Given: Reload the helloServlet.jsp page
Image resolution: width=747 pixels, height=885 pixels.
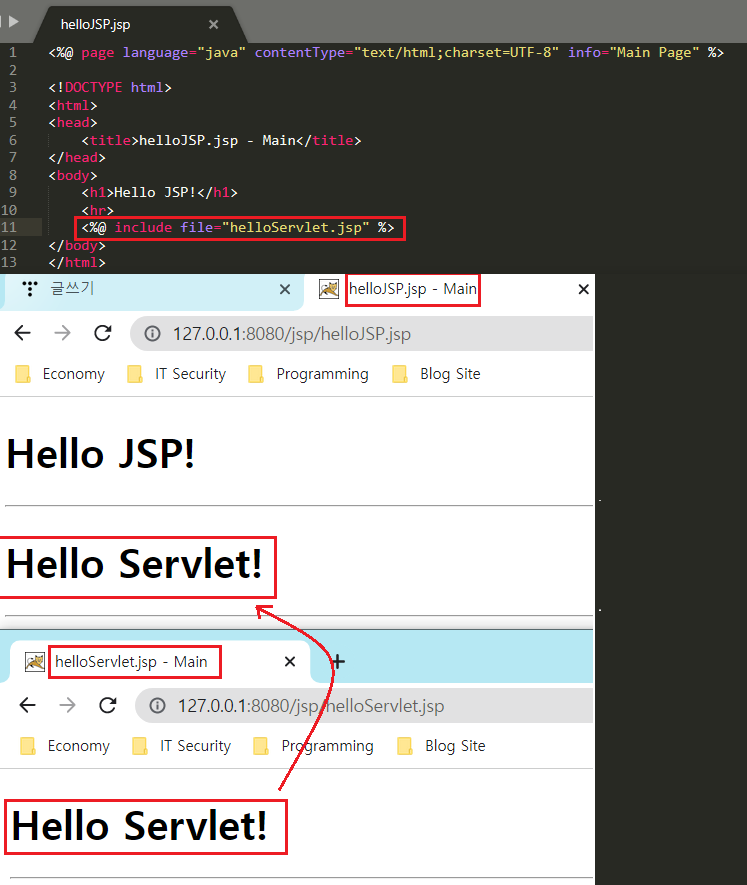Looking at the screenshot, I should click(108, 705).
